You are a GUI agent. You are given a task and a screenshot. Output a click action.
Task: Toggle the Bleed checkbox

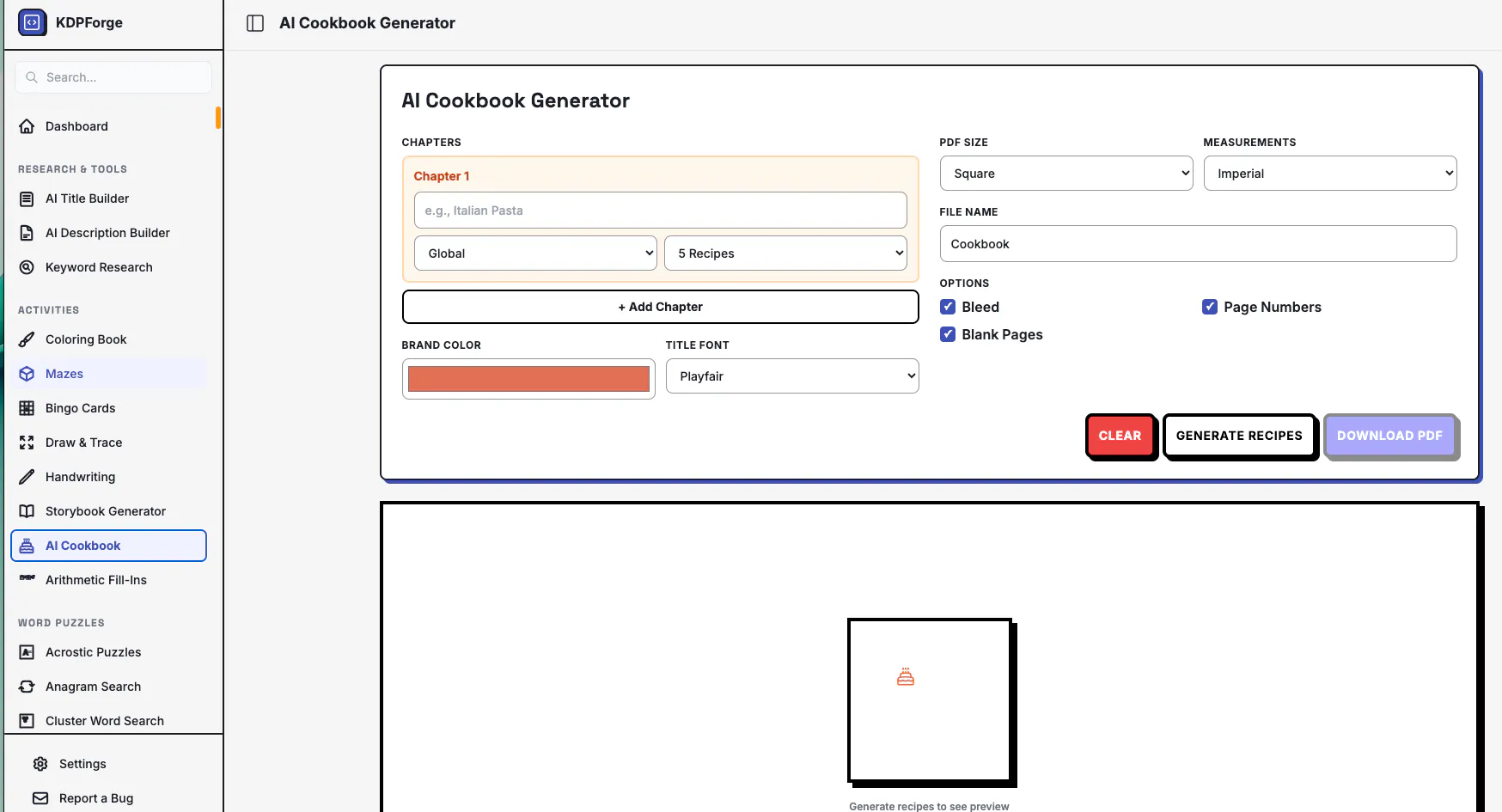tap(948, 307)
